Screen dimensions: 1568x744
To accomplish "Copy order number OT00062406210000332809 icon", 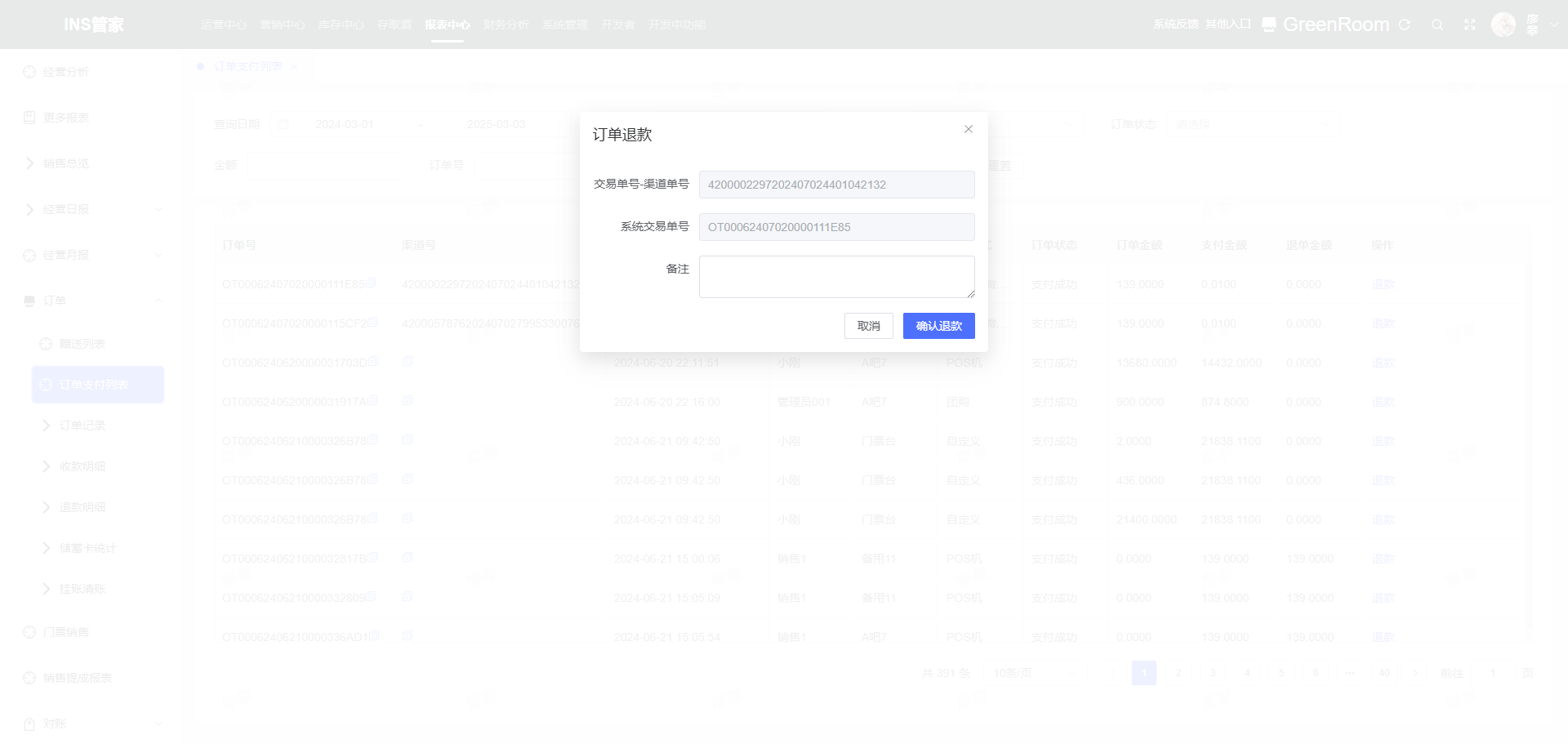I will pos(372,596).
